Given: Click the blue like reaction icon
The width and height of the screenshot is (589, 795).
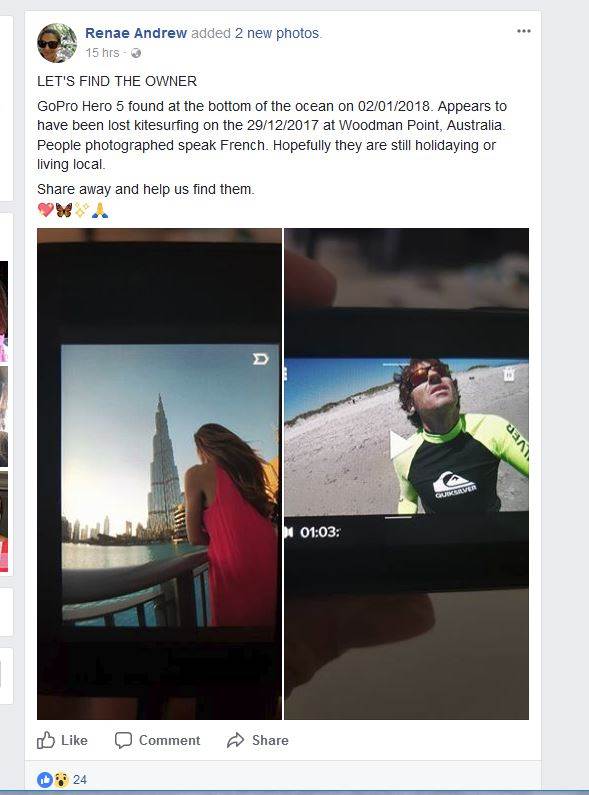Looking at the screenshot, I should [45, 779].
